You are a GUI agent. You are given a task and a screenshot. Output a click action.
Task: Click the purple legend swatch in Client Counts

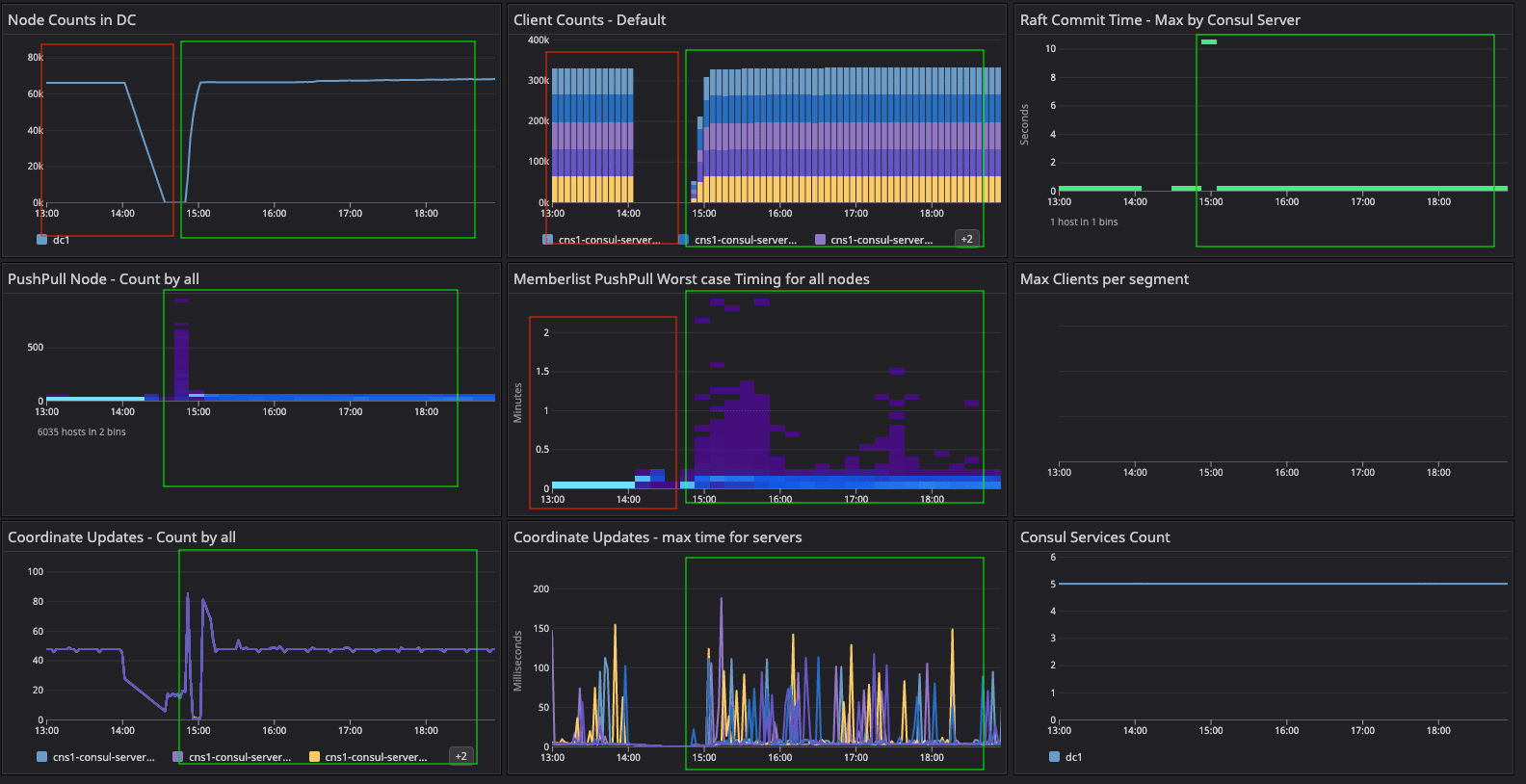(x=821, y=240)
